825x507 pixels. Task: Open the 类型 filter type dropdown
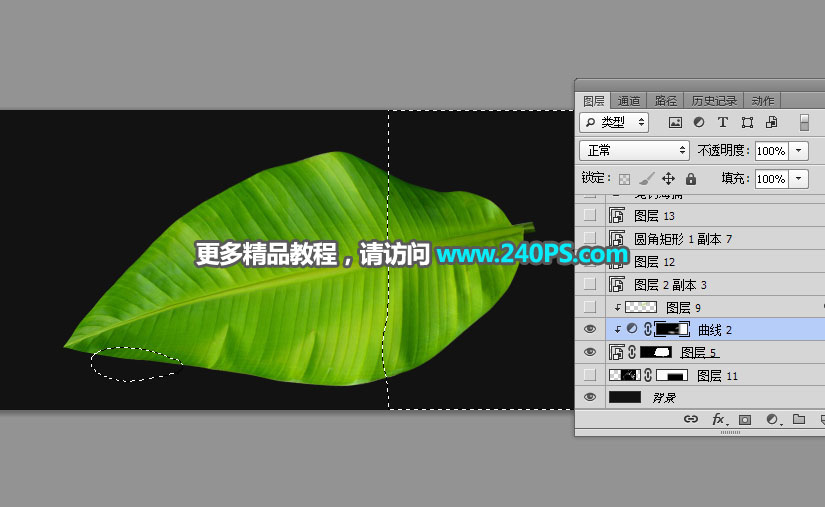(x=614, y=123)
